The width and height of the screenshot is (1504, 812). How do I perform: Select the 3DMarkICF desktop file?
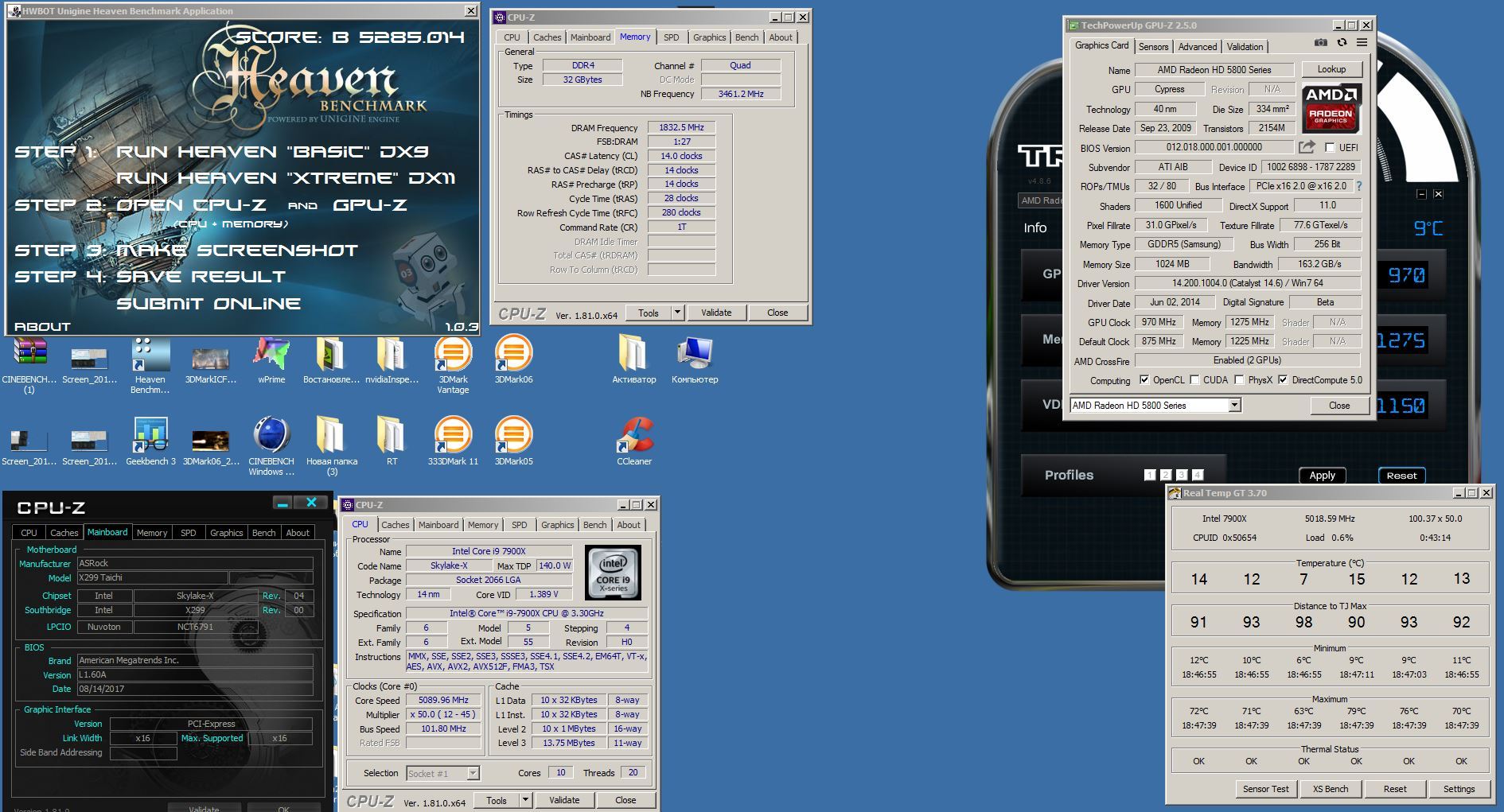(x=211, y=364)
